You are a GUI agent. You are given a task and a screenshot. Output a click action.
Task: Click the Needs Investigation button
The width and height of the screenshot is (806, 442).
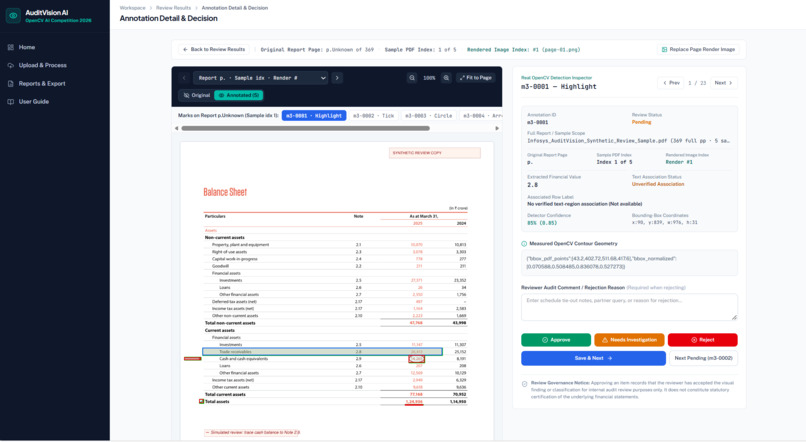tap(629, 340)
